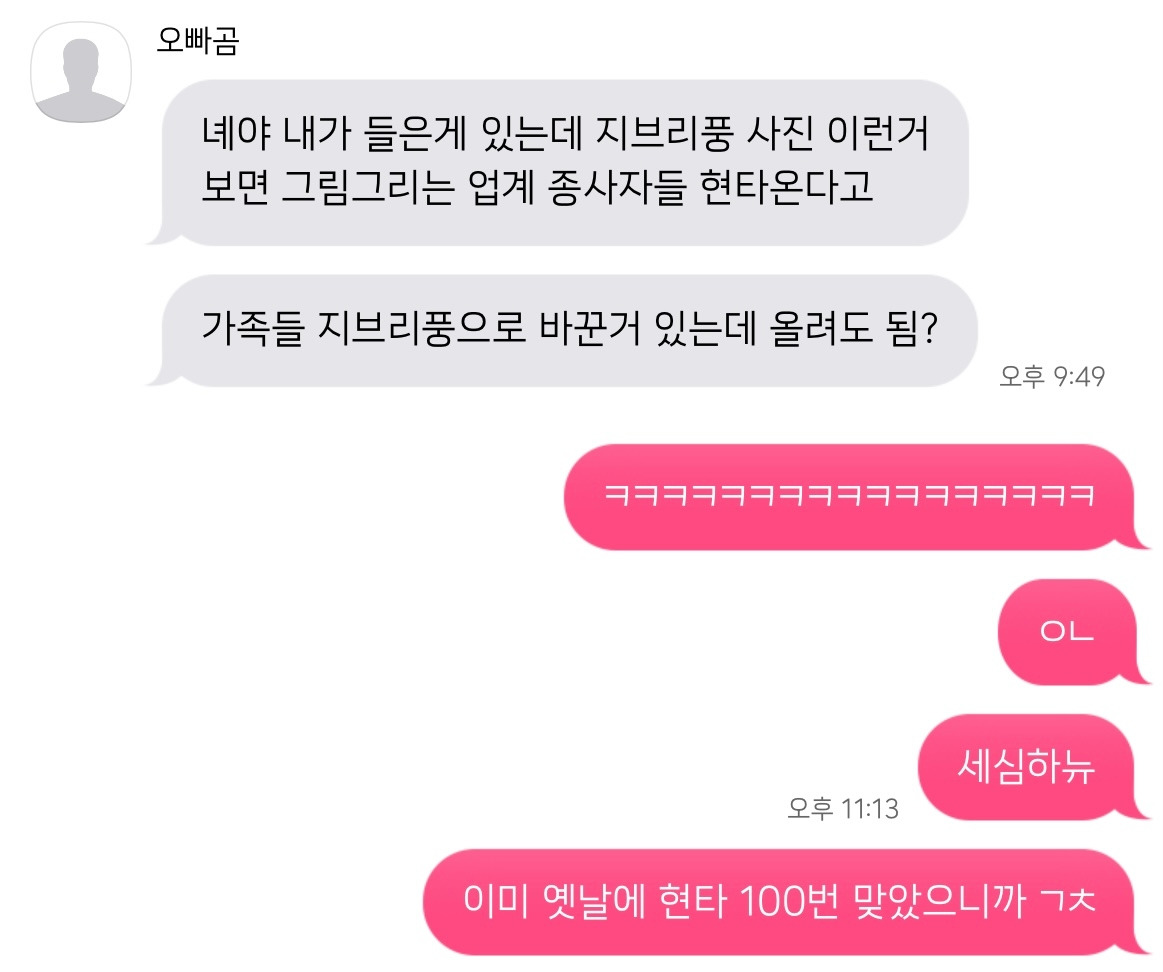Viewport: 1163px width, 972px height.
Task: Select the message about 현타 100번
Action: [x=786, y=902]
